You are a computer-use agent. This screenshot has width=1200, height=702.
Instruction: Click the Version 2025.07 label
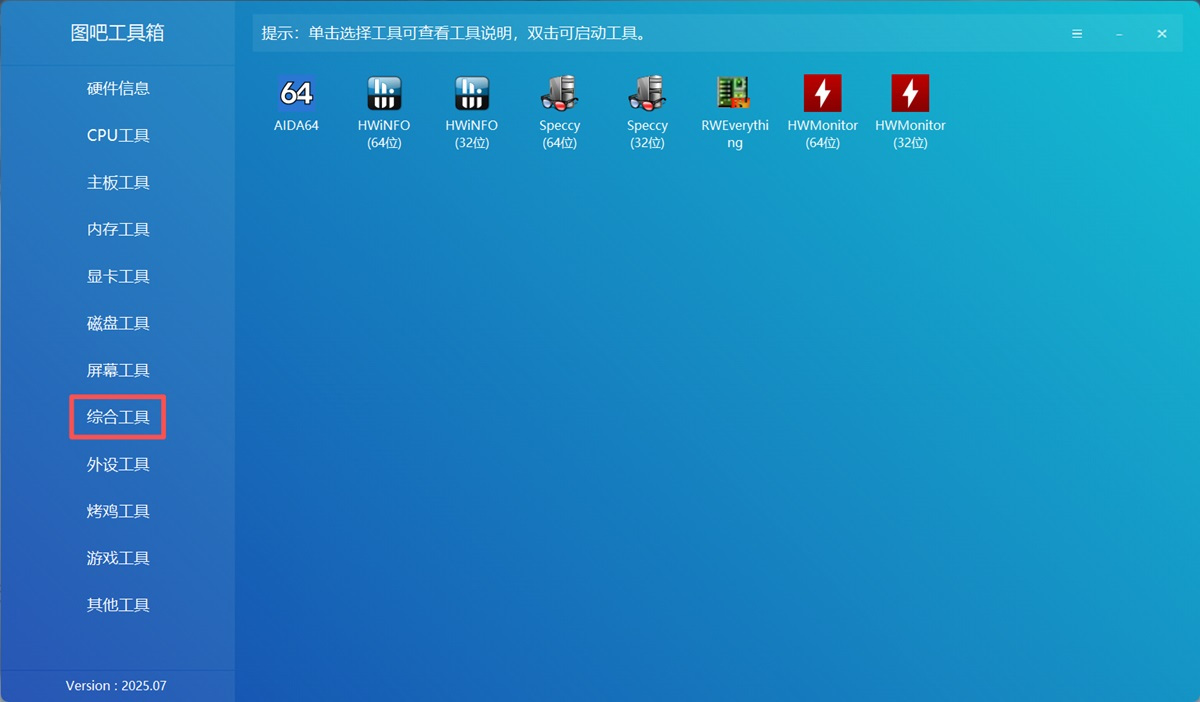pos(117,685)
